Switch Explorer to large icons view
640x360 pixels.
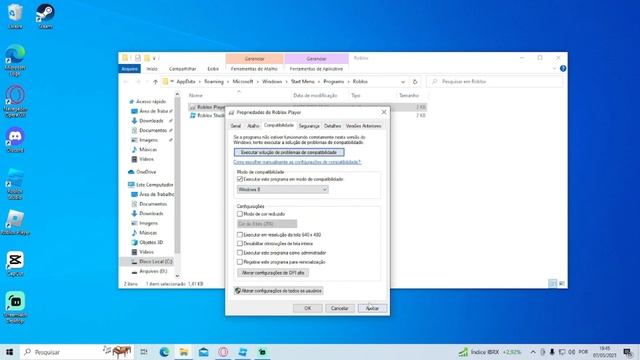click(562, 283)
